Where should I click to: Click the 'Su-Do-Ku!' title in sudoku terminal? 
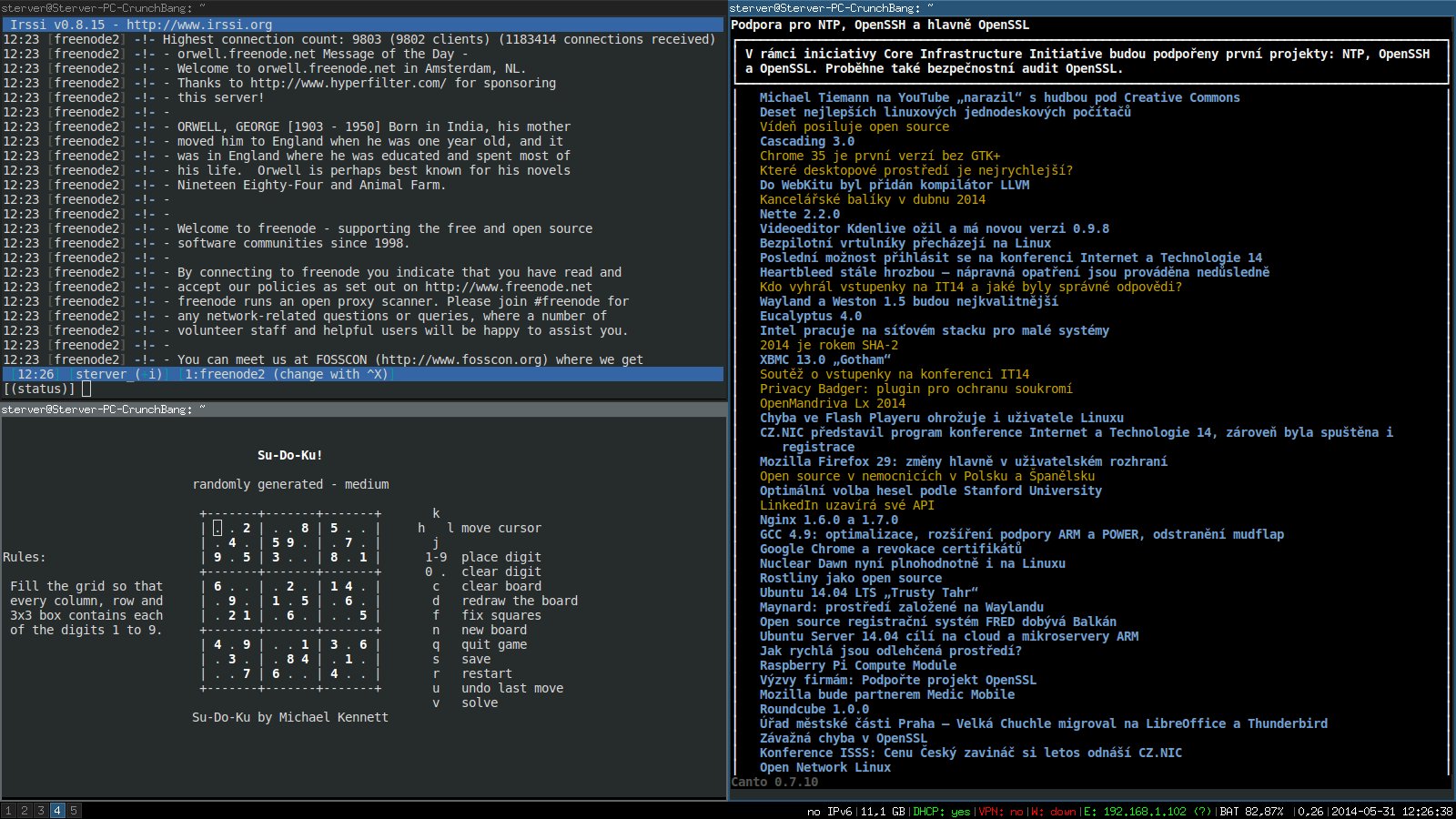[290, 455]
